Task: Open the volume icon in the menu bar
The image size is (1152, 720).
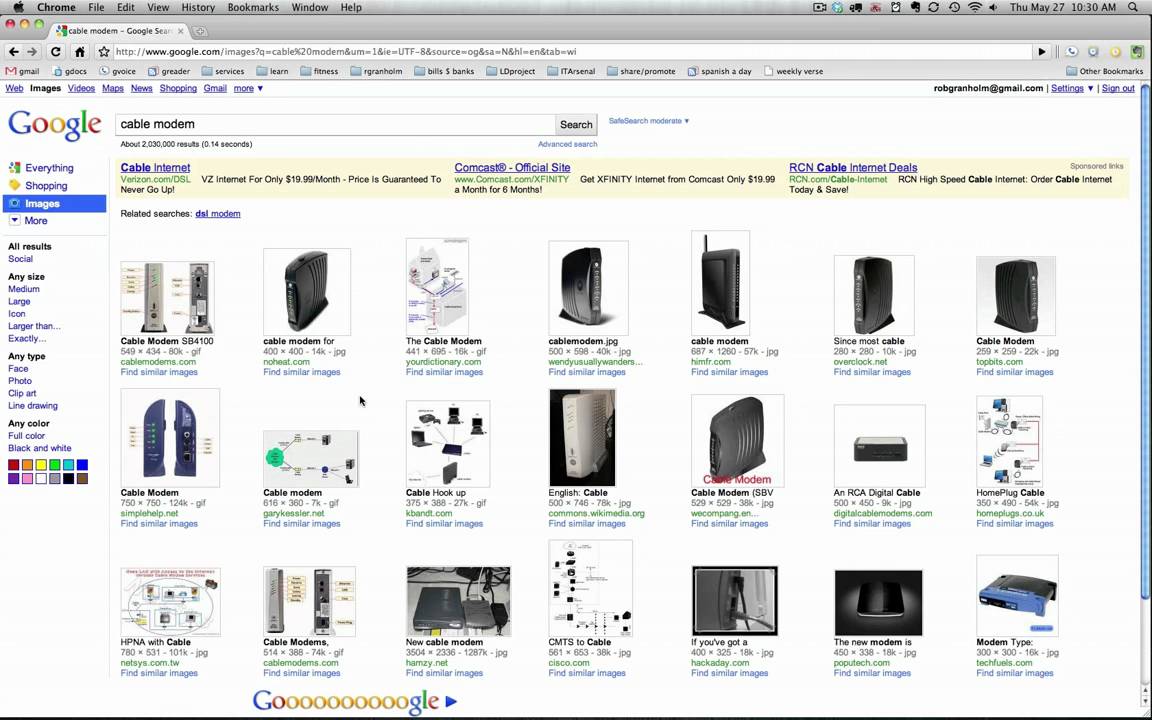Action: 993,7
